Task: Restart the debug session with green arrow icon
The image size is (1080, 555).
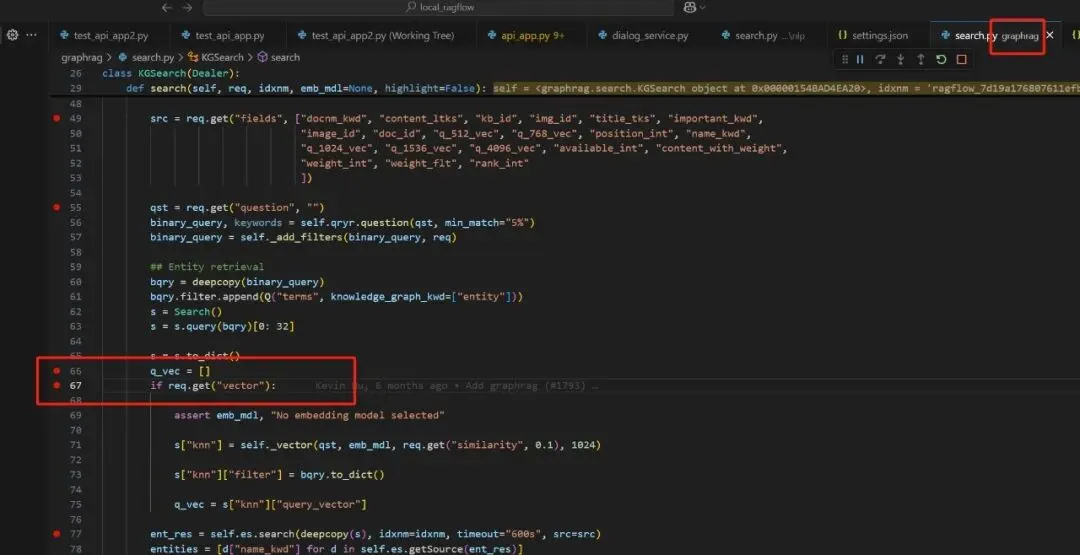Action: pos(941,59)
